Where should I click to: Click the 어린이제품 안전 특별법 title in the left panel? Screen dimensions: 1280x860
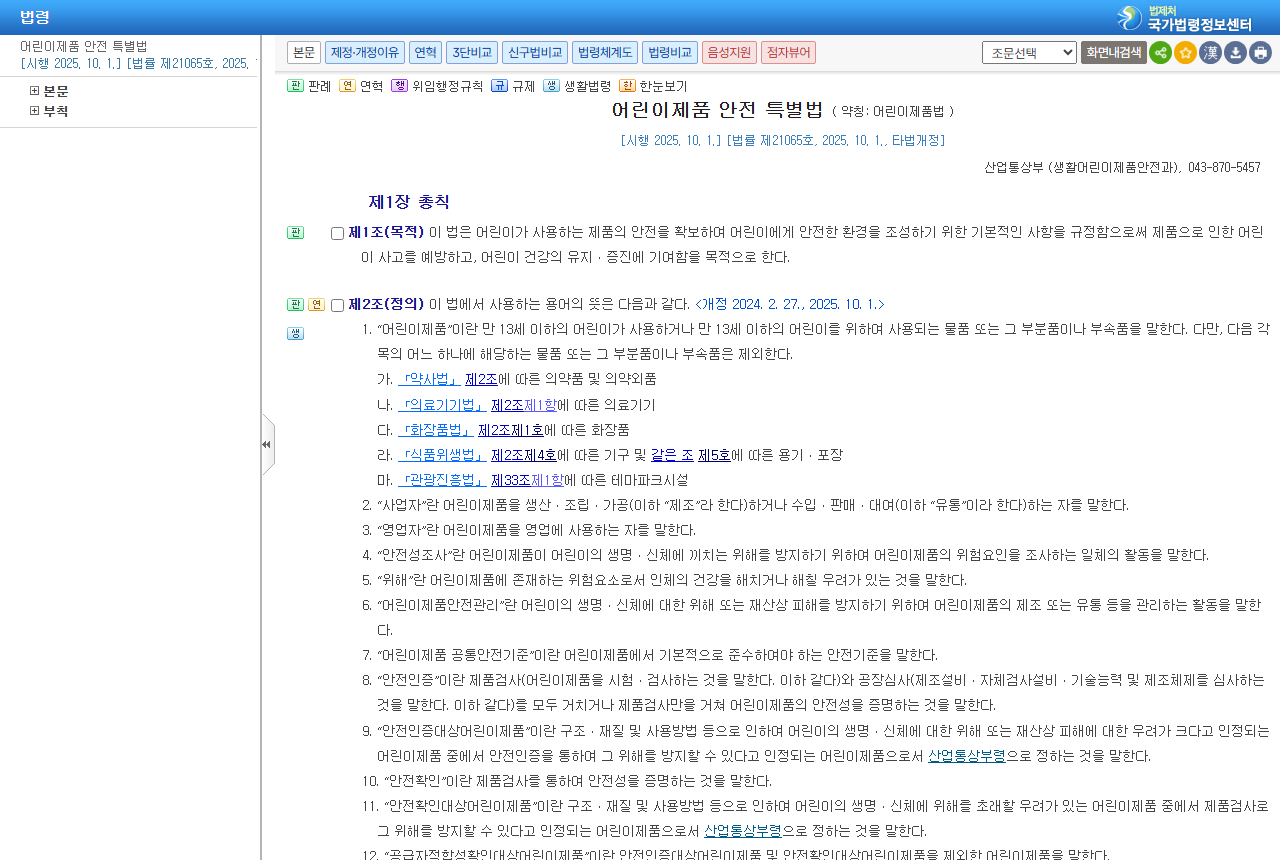[84, 46]
